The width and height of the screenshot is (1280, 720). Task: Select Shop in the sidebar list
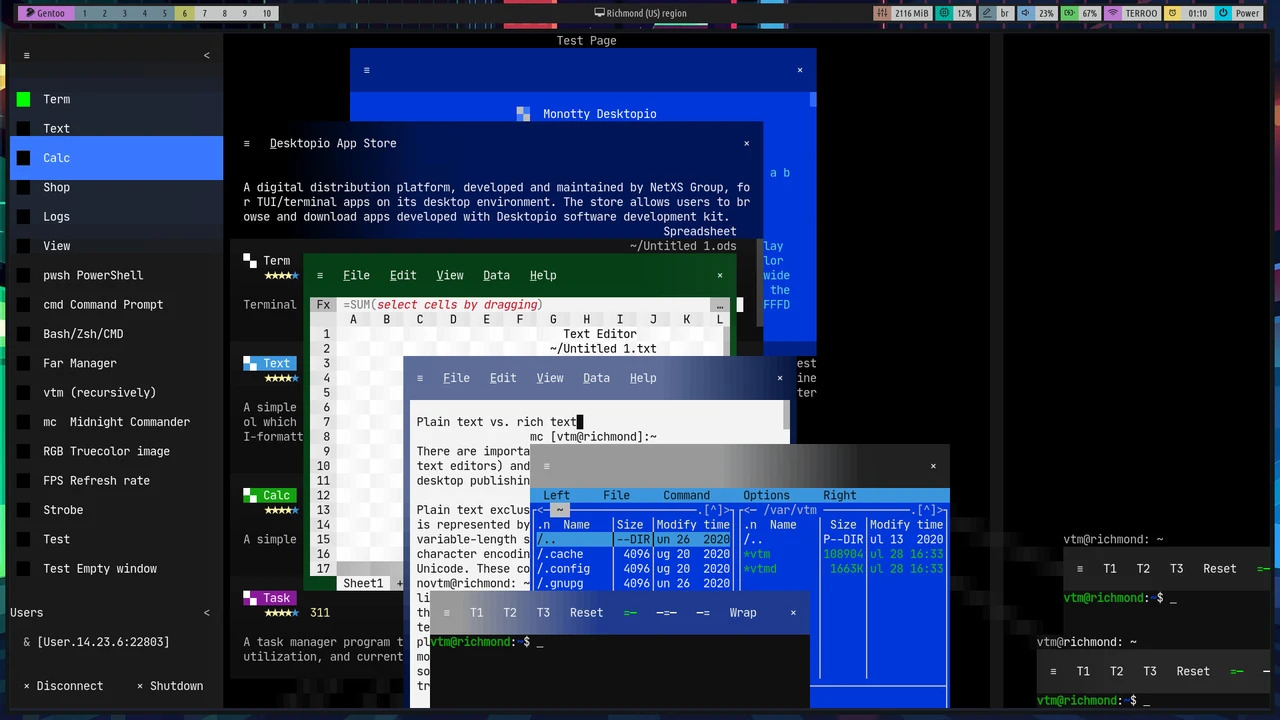tap(116, 187)
